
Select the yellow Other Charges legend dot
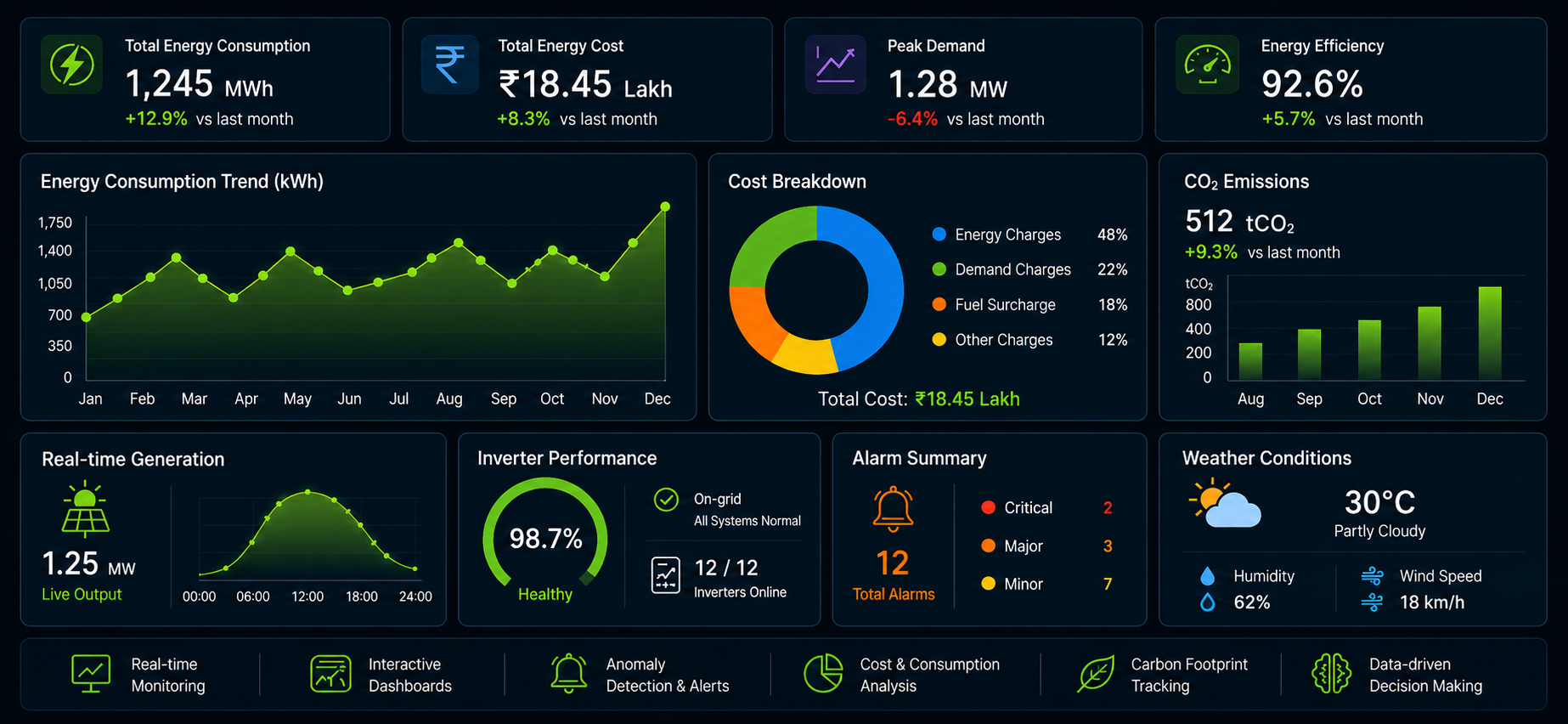(939, 339)
